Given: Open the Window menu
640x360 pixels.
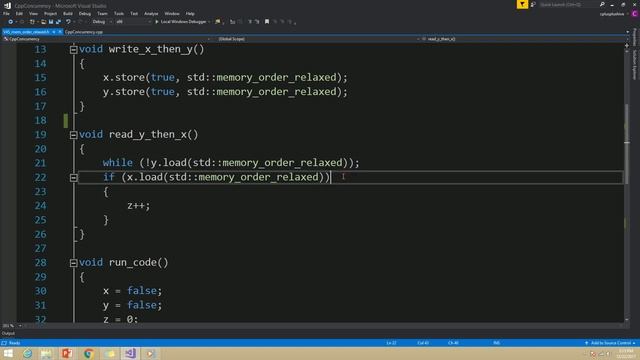Looking at the screenshot, I should [x=172, y=13].
